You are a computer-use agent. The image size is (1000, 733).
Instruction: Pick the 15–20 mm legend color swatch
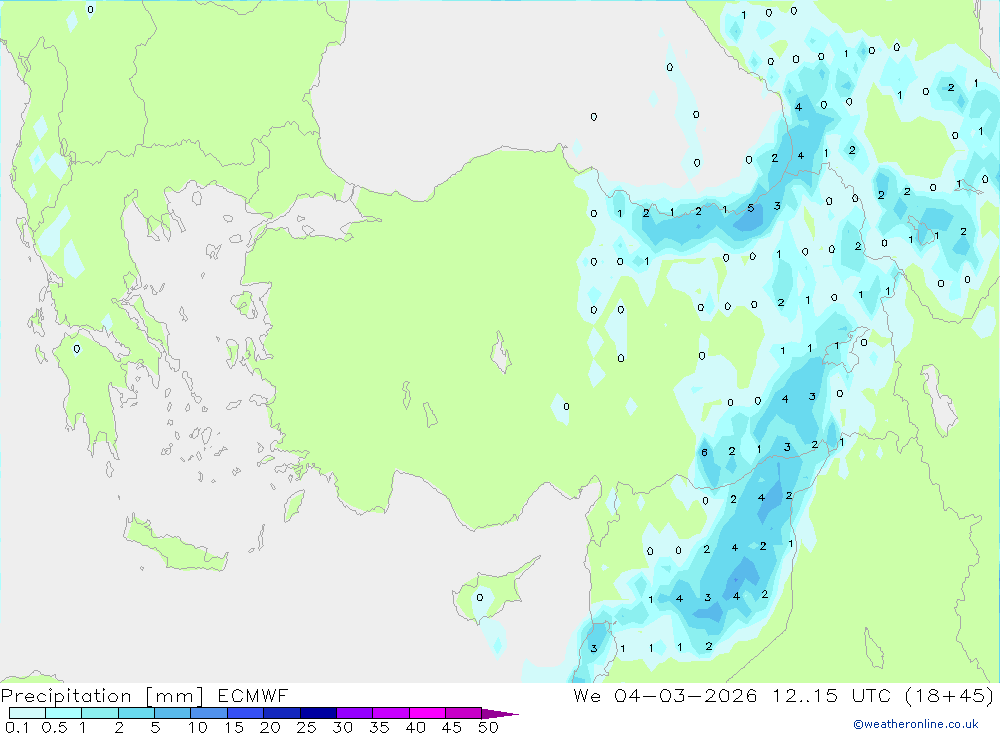246,713
